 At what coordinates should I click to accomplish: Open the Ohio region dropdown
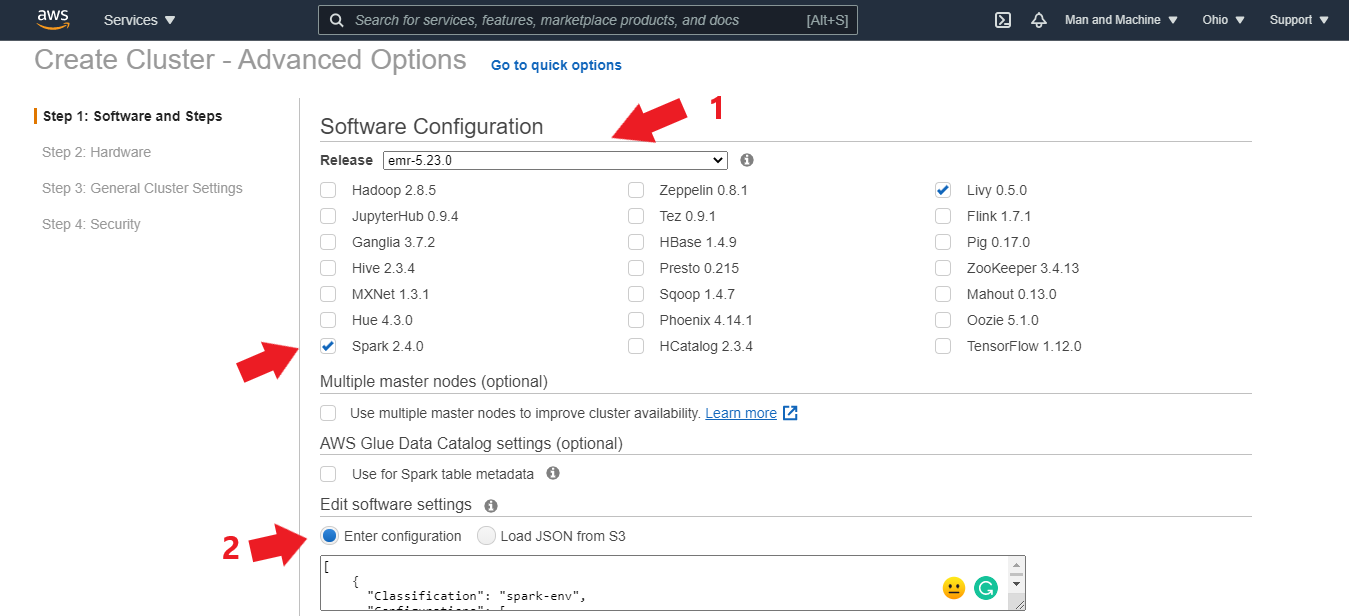tap(1223, 20)
